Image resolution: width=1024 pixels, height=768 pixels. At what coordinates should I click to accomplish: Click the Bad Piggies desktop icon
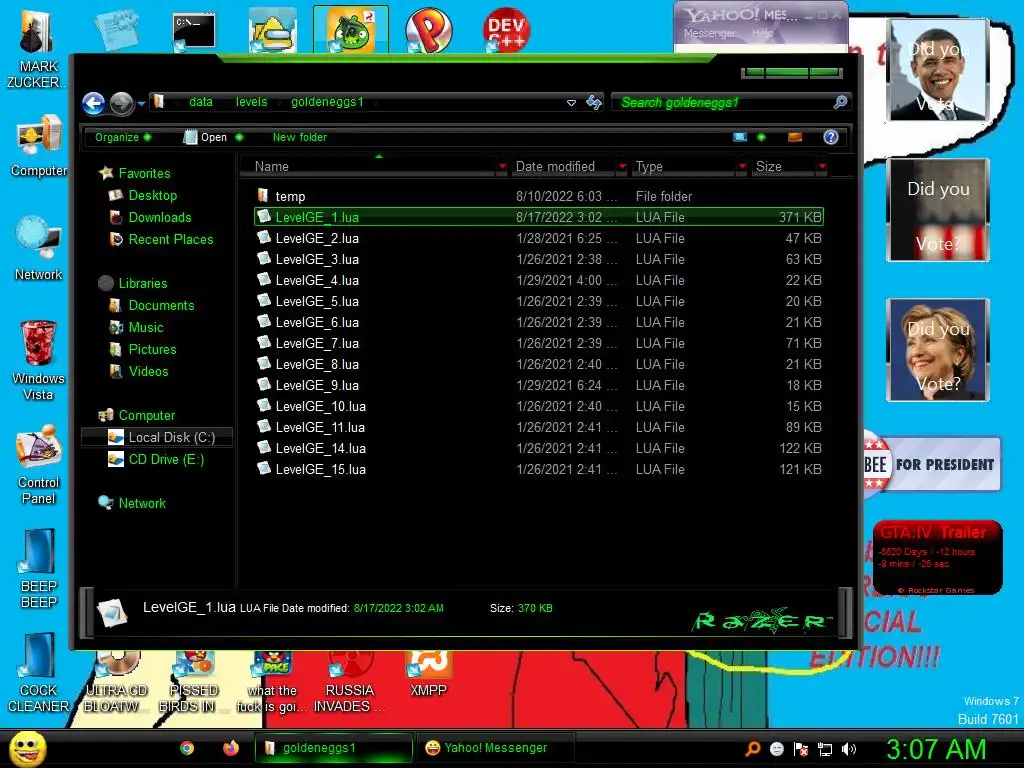(351, 30)
